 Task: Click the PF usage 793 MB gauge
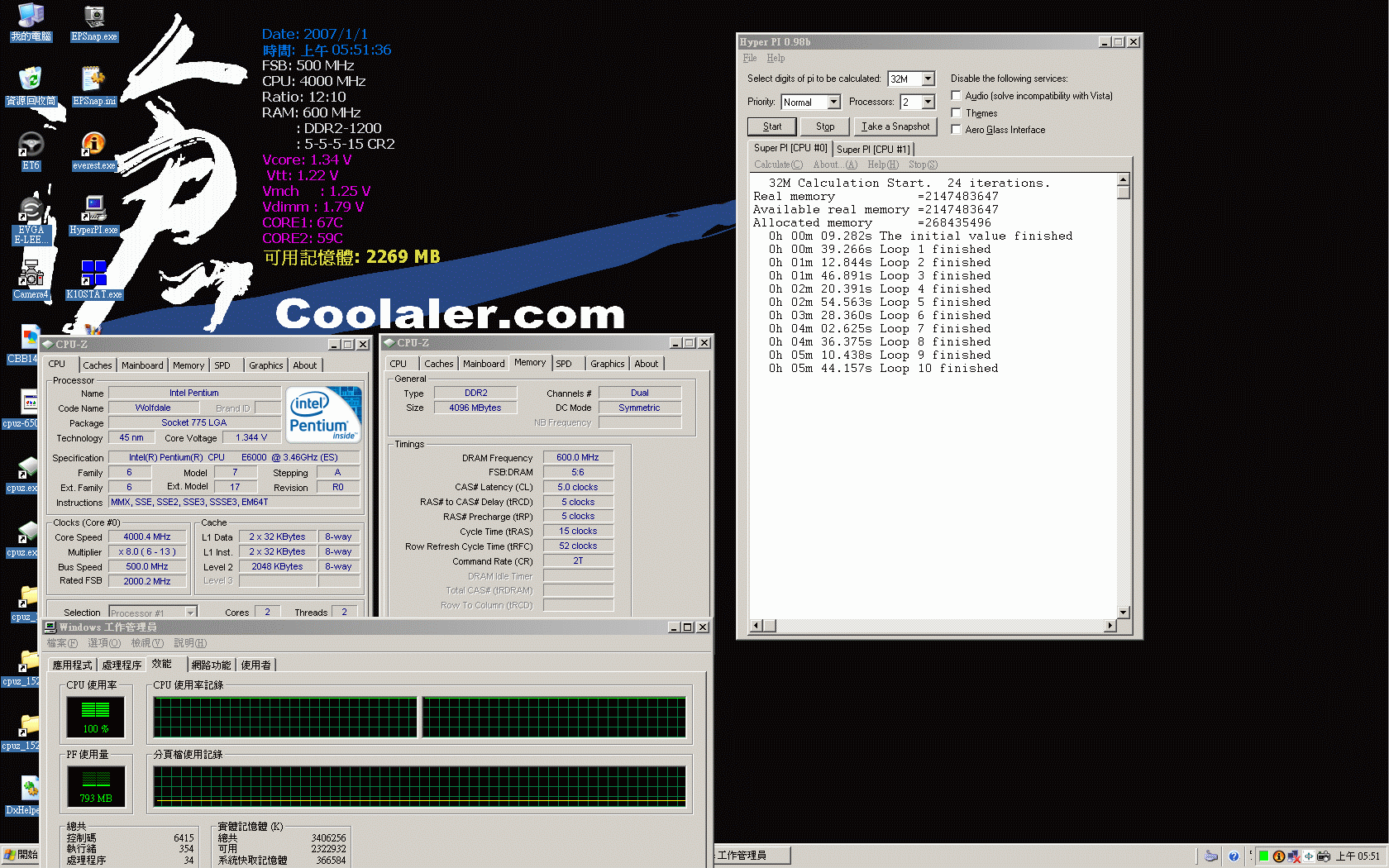pos(96,787)
